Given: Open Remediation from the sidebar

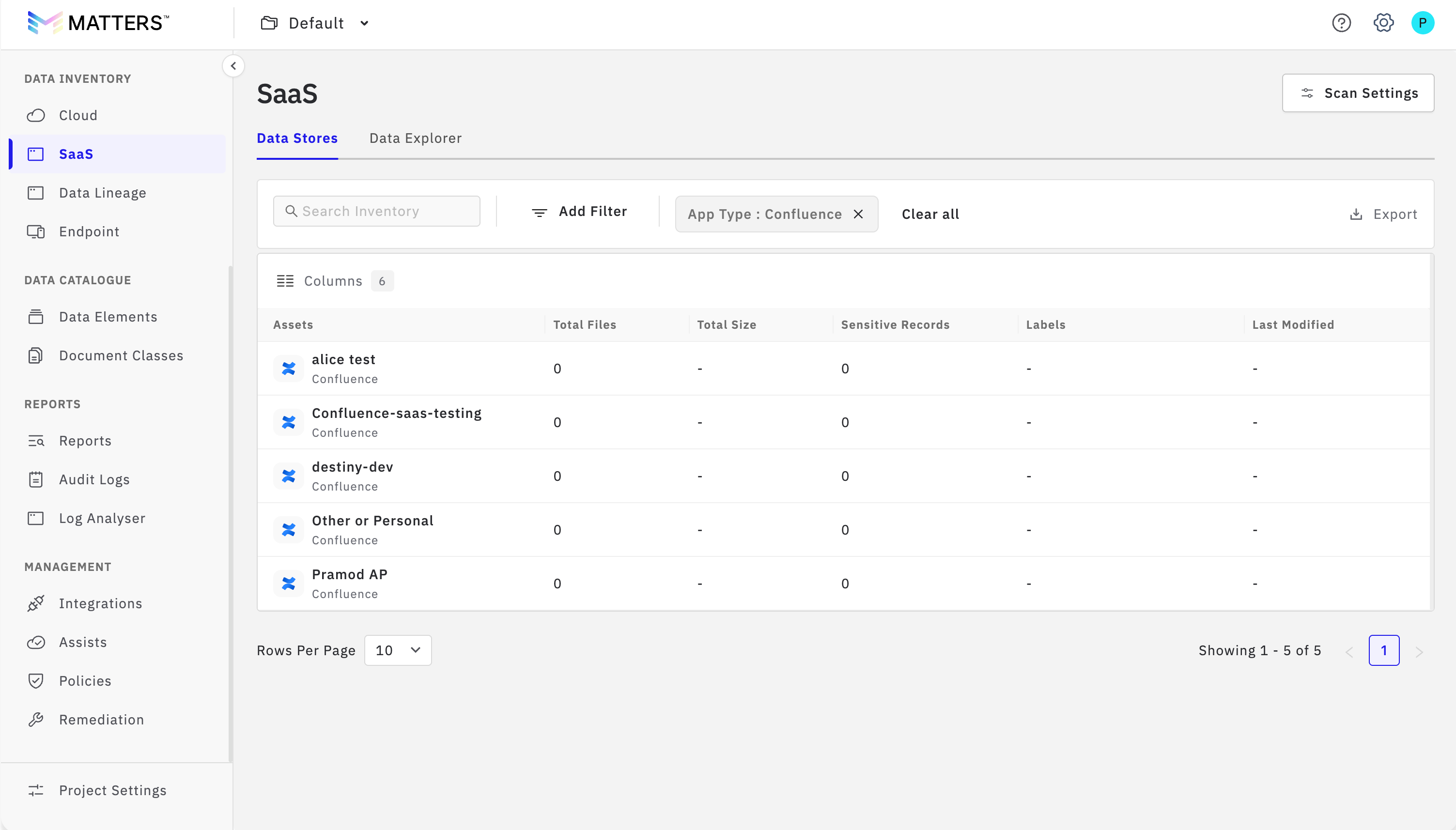Looking at the screenshot, I should point(118,720).
